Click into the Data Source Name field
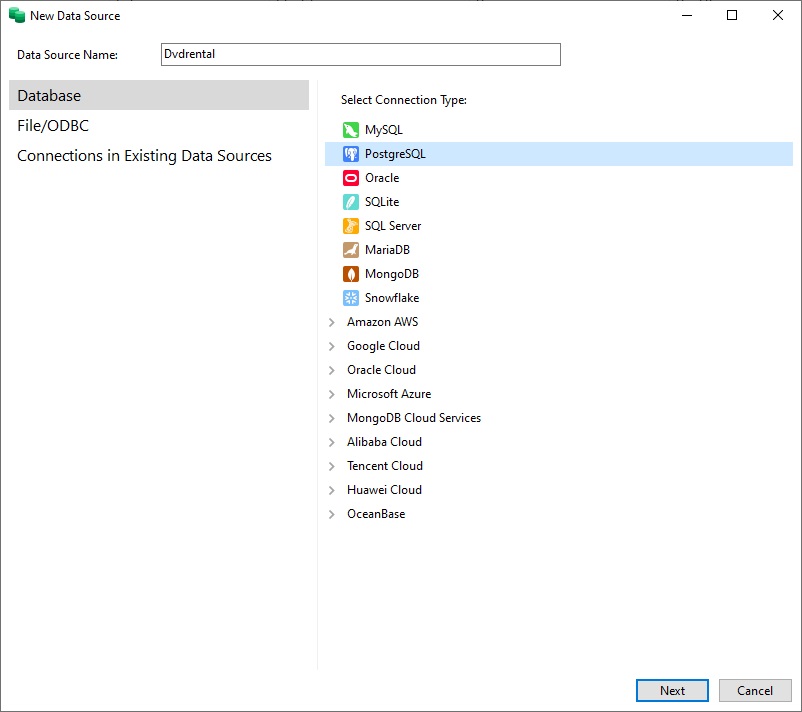This screenshot has width=802, height=712. [361, 54]
